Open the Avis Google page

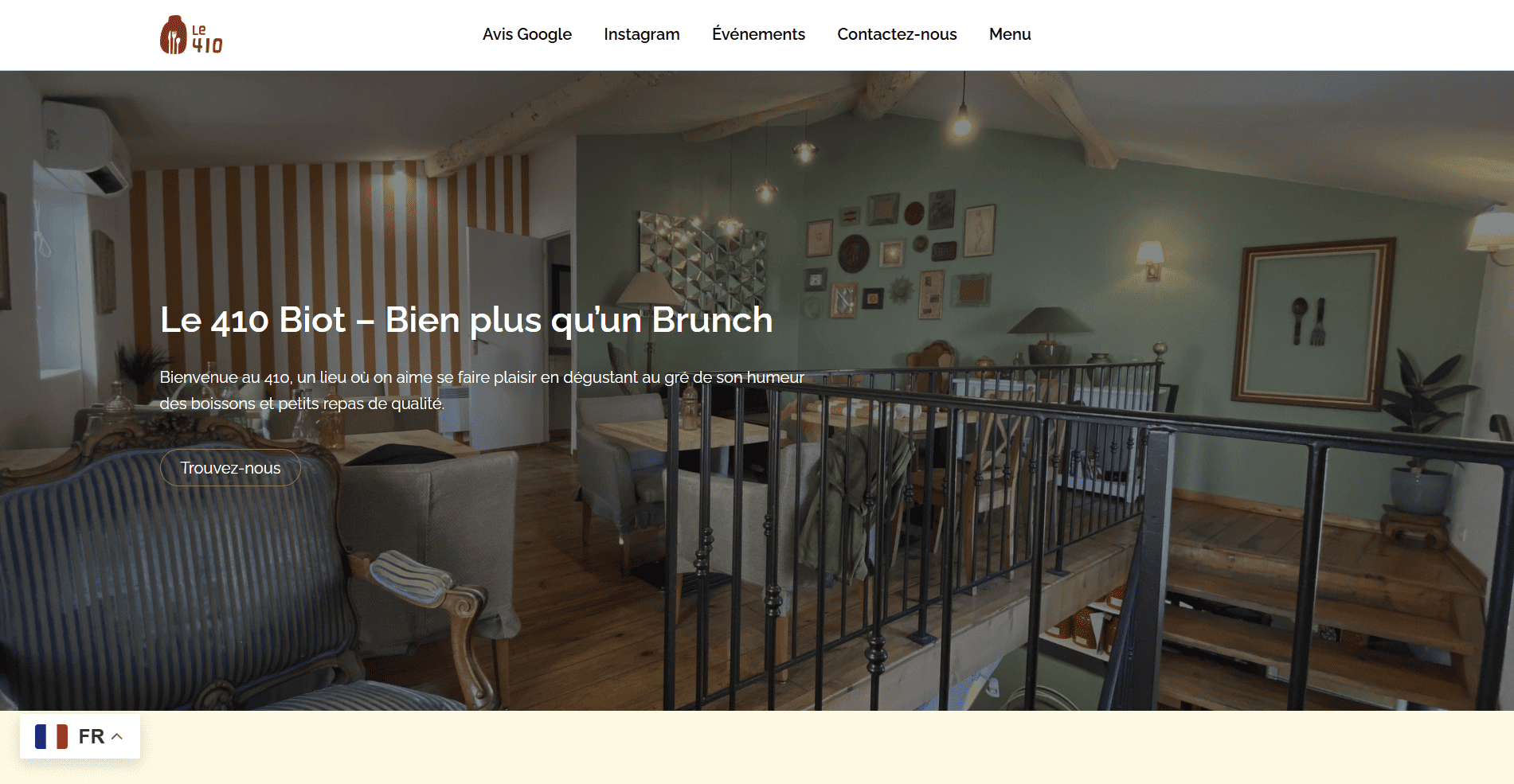click(x=526, y=34)
